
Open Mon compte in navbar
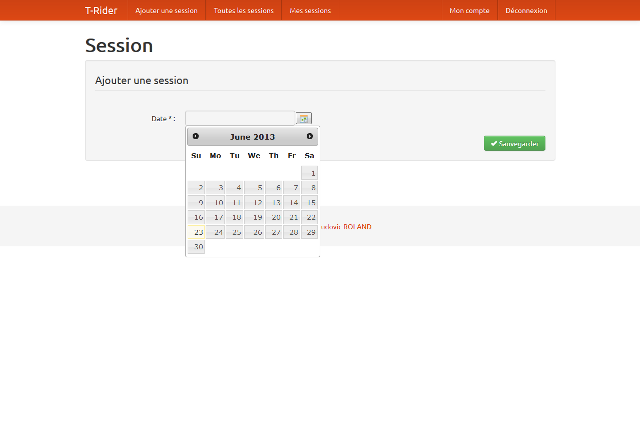point(469,10)
